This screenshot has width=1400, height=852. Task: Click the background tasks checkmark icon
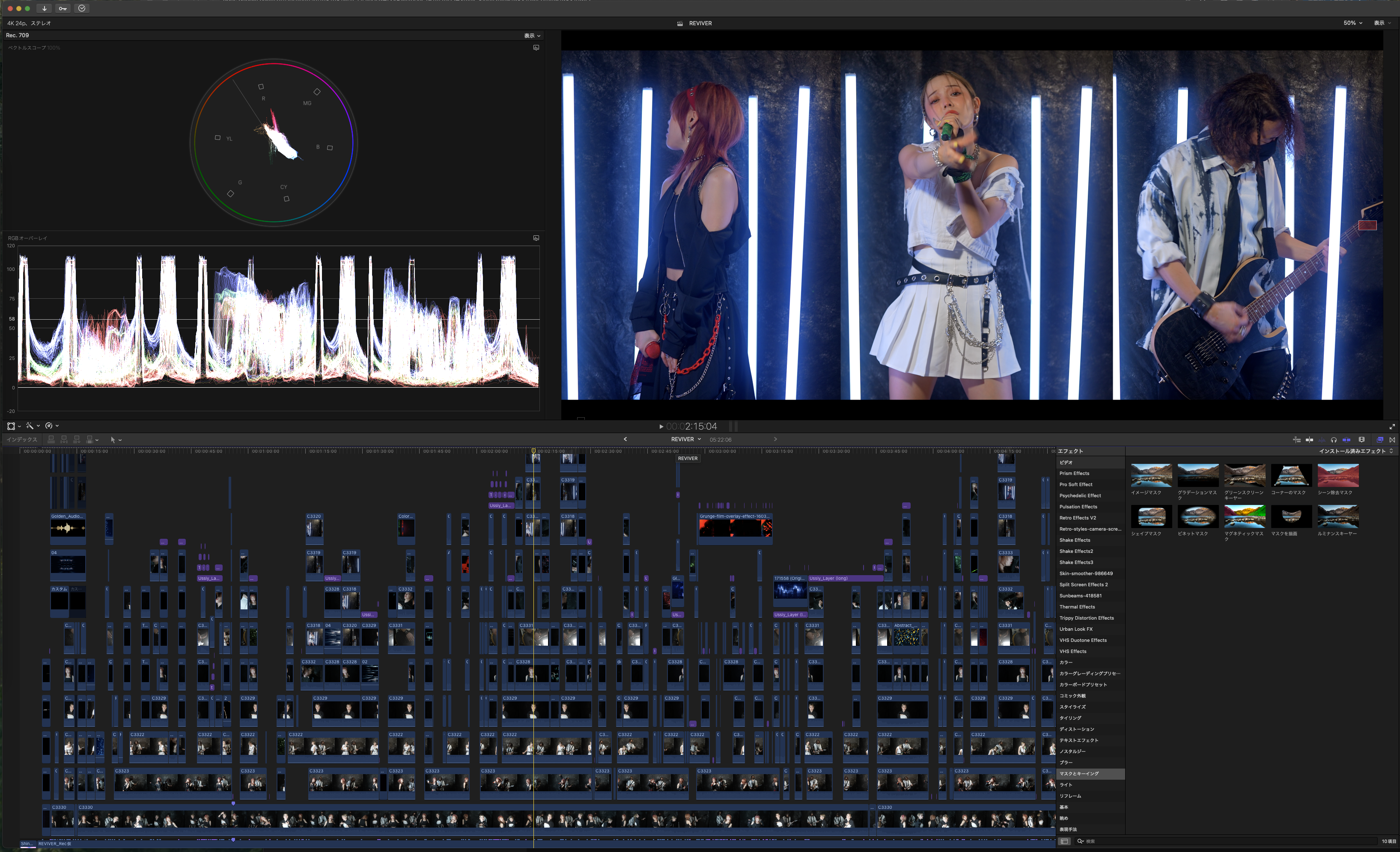point(82,9)
